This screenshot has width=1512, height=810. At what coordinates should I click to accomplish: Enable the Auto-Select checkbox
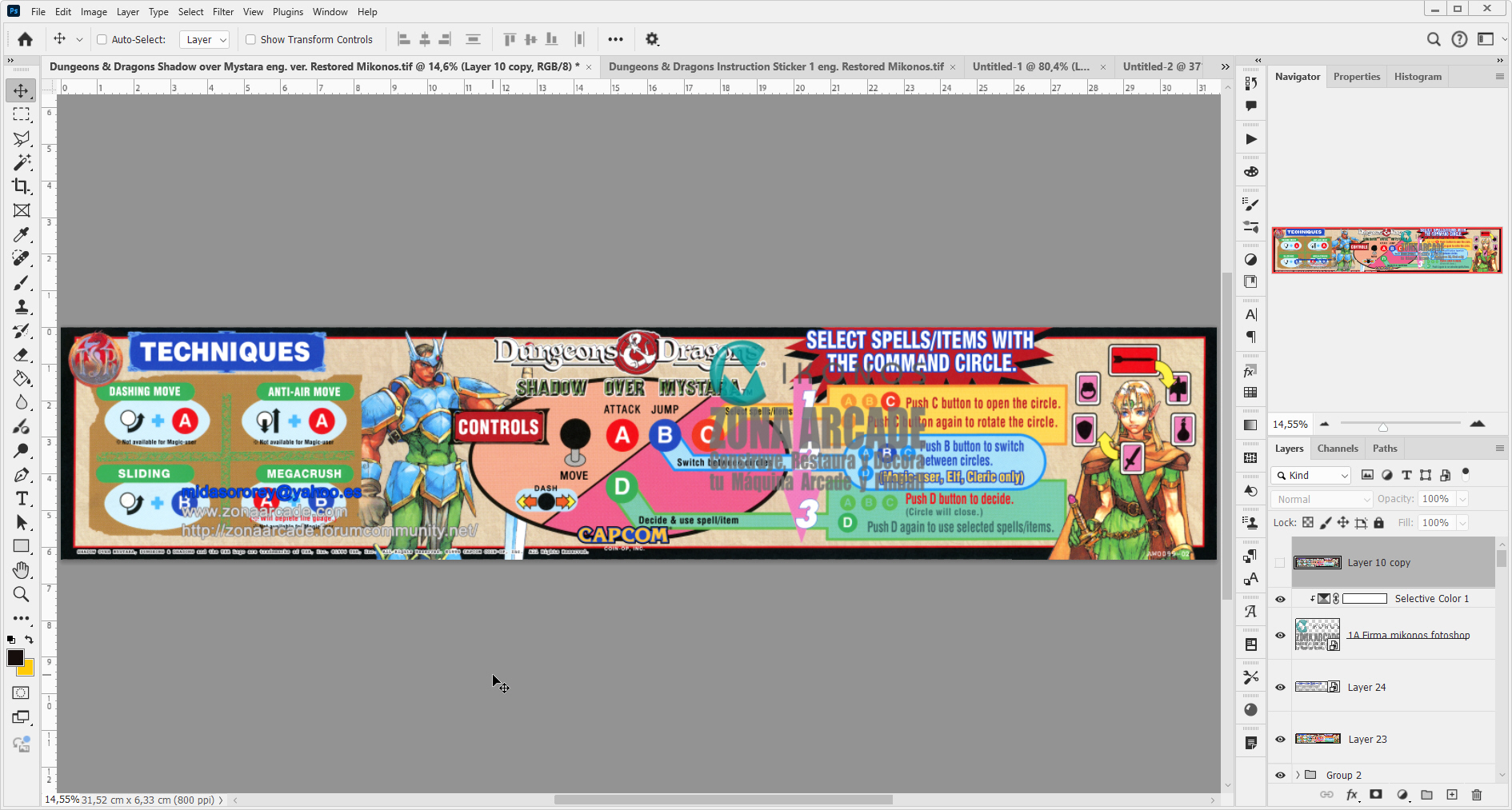click(x=102, y=39)
